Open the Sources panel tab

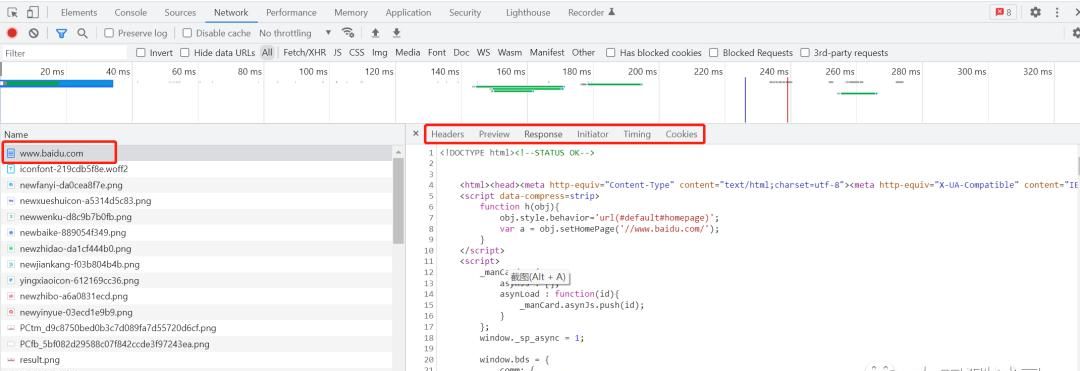point(180,12)
